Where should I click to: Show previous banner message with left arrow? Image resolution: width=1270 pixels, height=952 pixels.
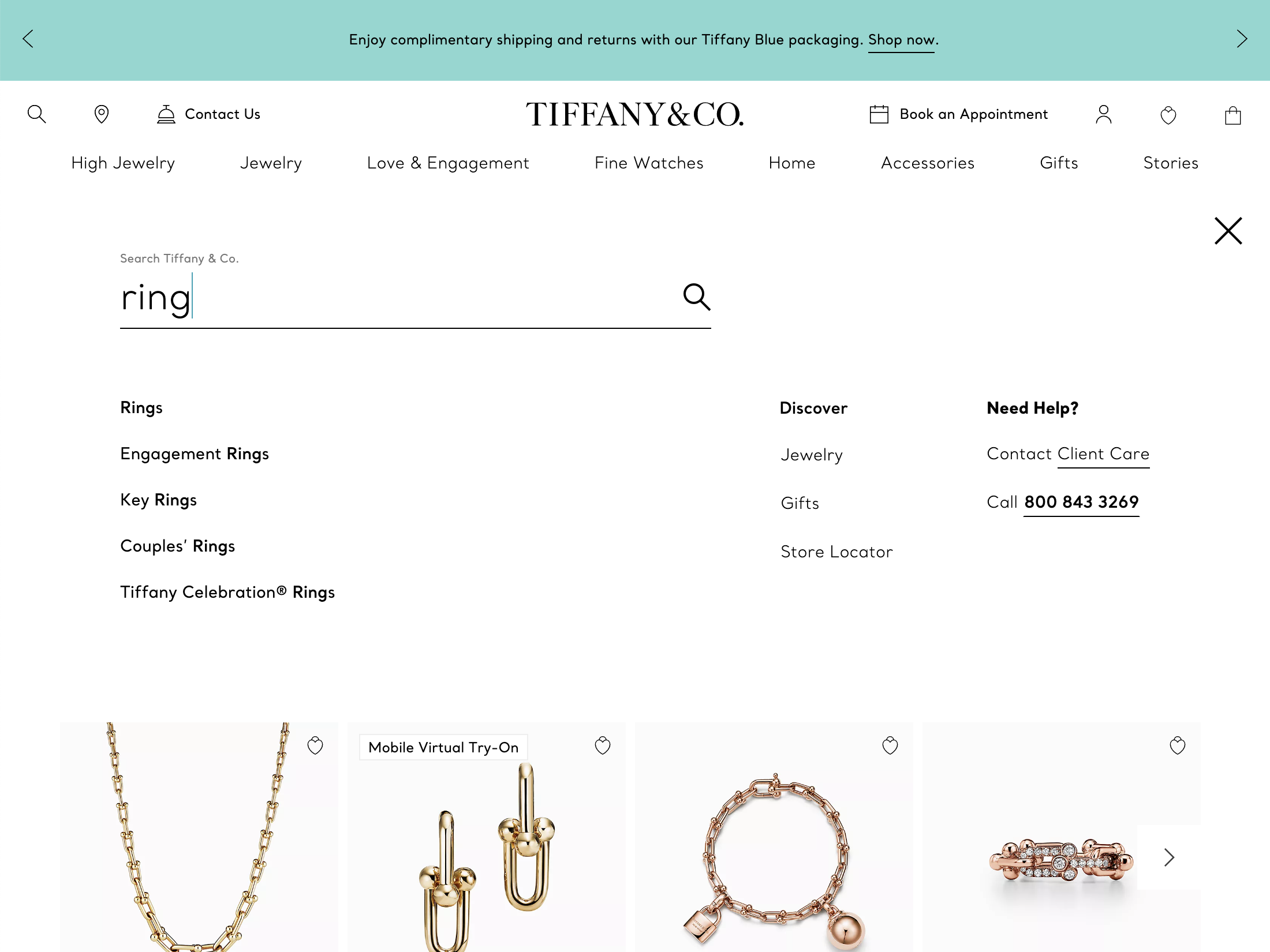tap(28, 39)
